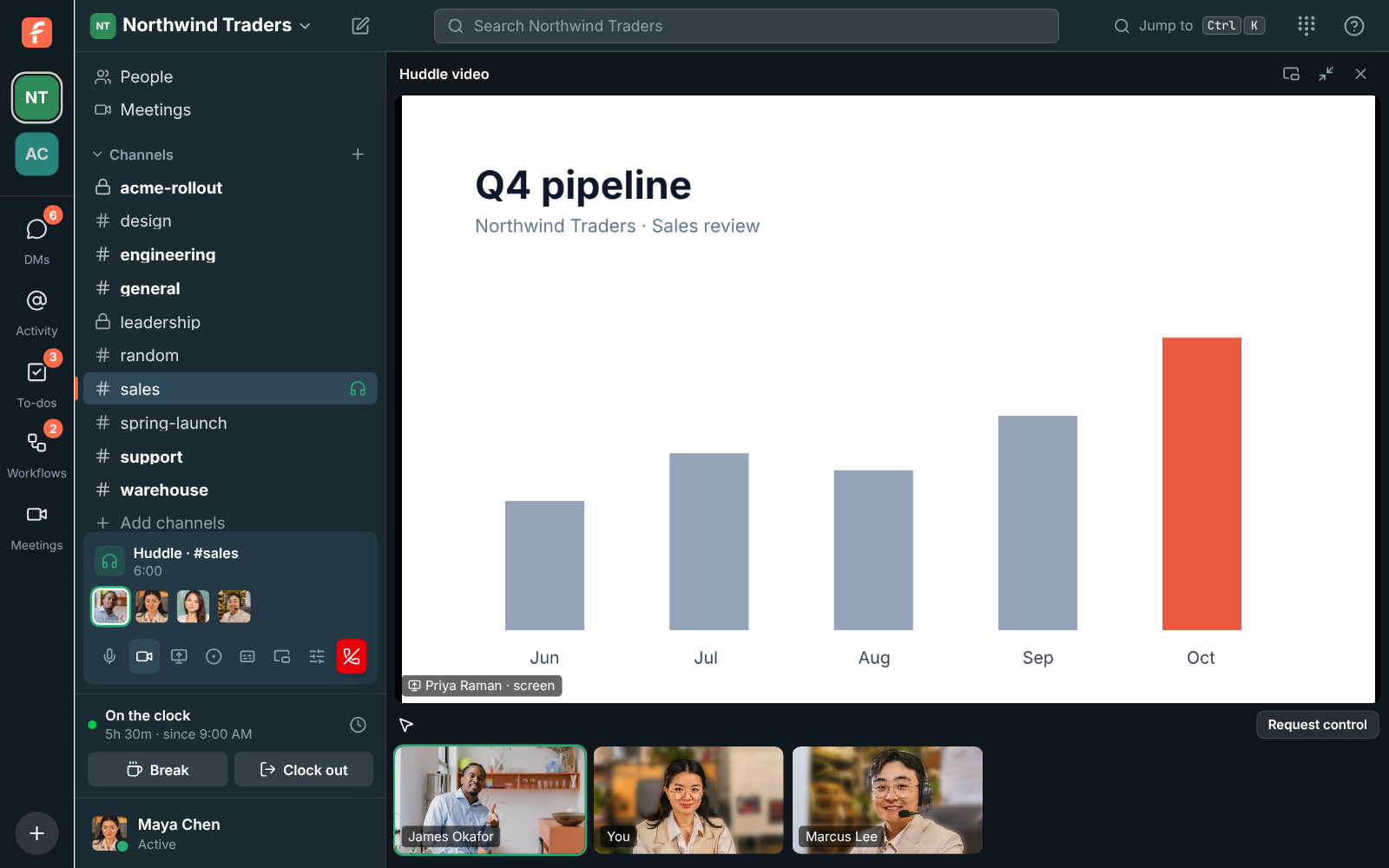
Task: Focus the Search Northwind Traders field
Action: tap(746, 26)
